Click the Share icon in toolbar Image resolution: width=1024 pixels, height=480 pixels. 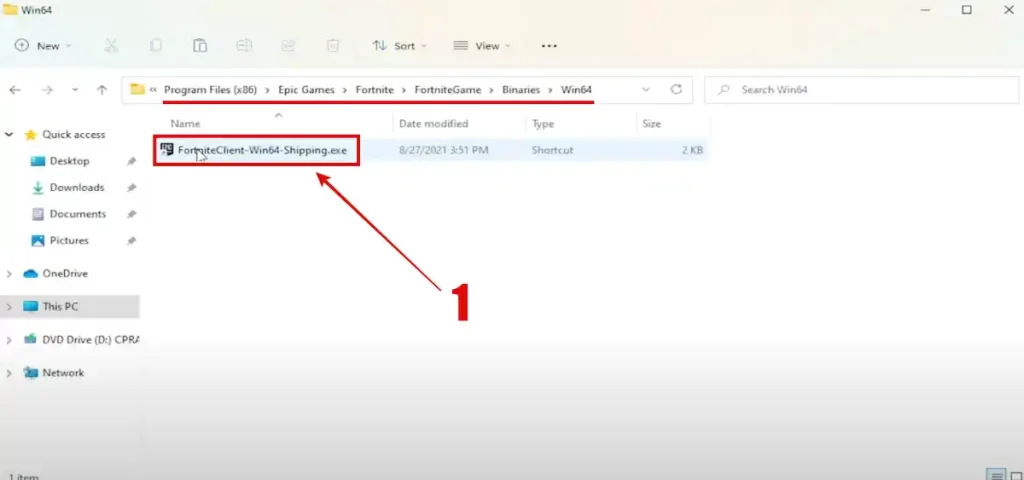(288, 46)
